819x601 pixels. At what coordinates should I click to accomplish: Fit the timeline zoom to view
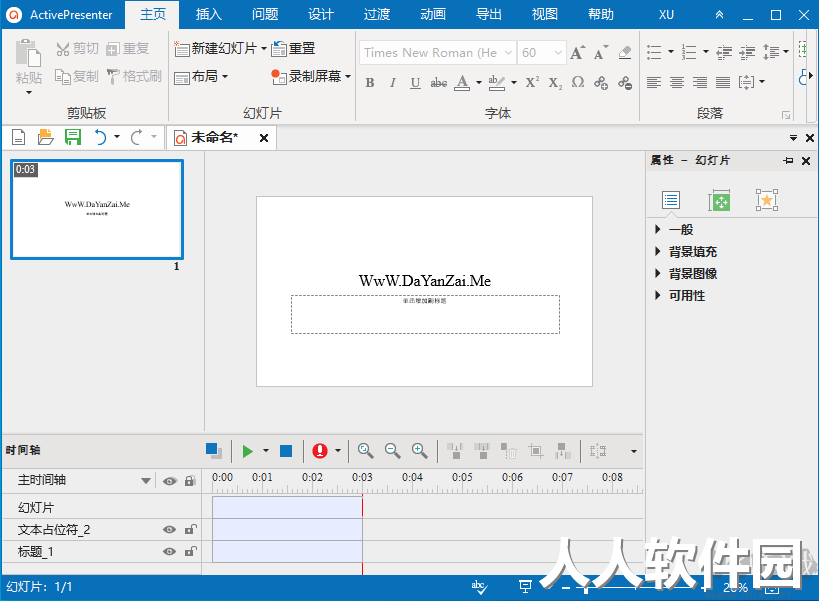coord(365,451)
